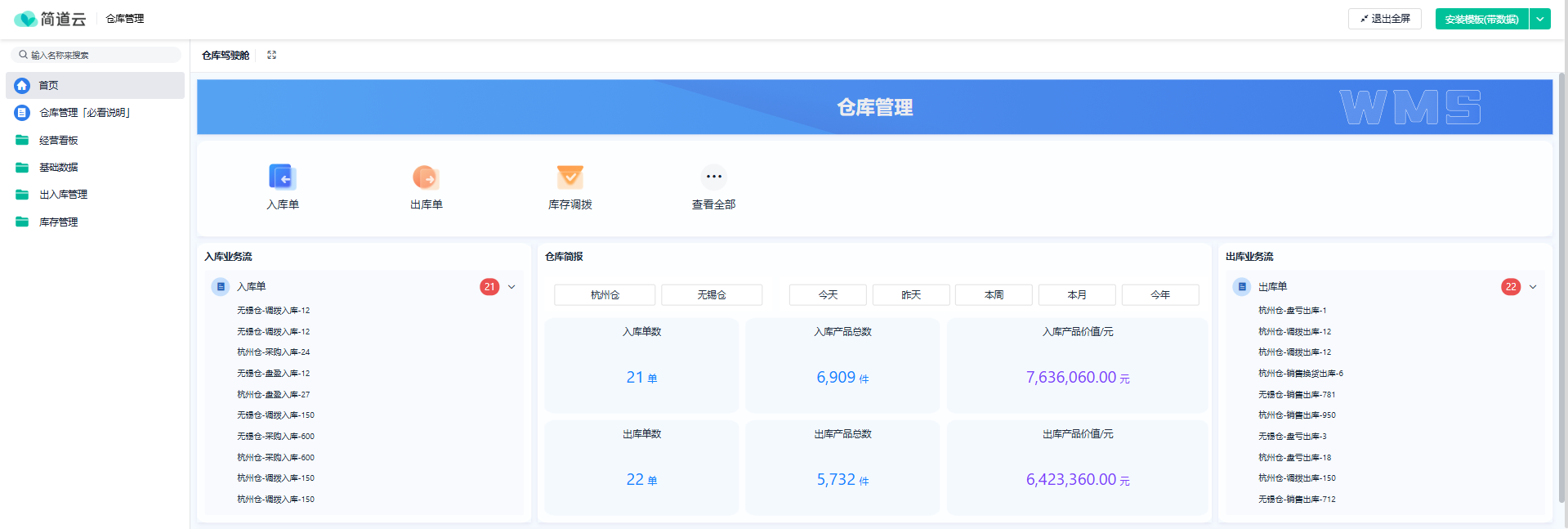
Task: Open the 出库单 shortcut icon
Action: tap(426, 177)
